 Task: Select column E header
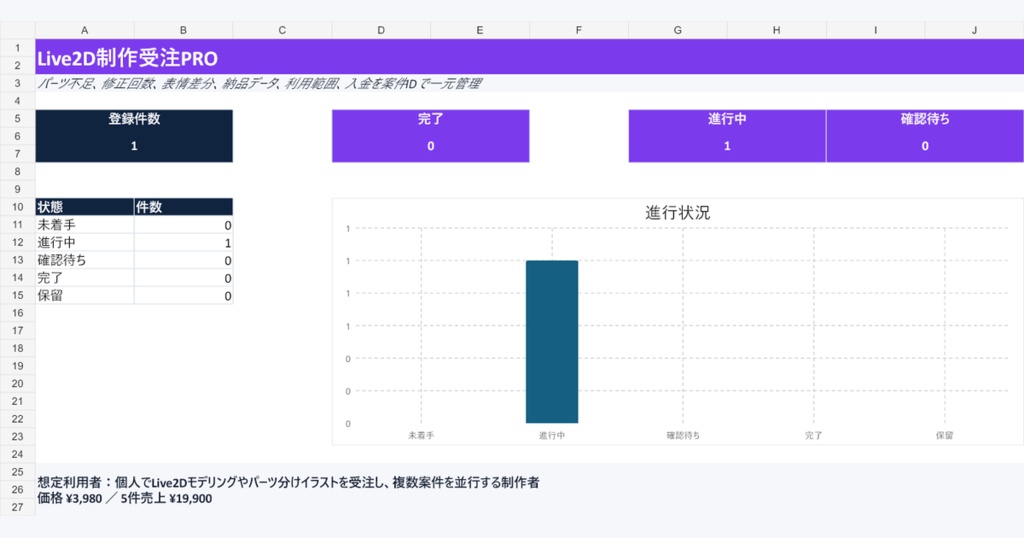coord(480,30)
